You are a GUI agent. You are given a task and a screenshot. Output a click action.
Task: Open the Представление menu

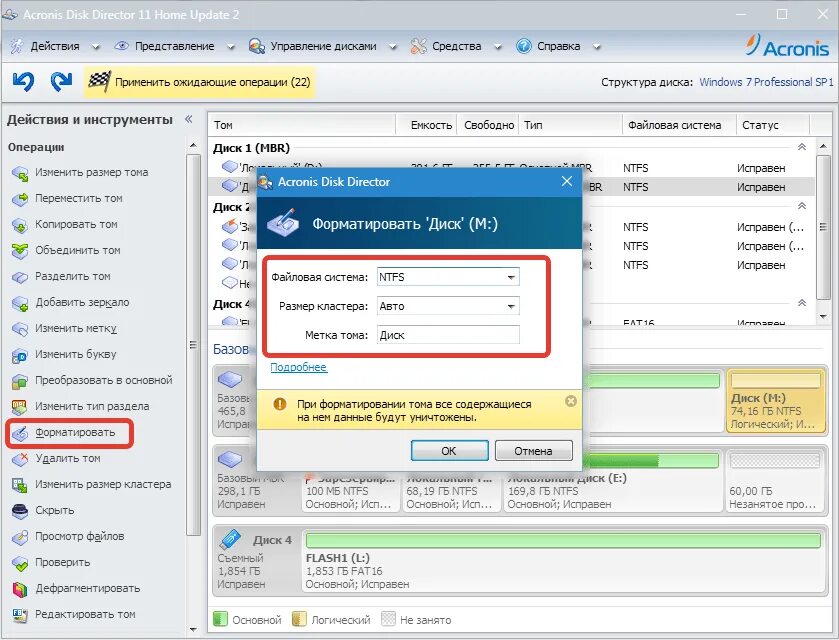(174, 47)
